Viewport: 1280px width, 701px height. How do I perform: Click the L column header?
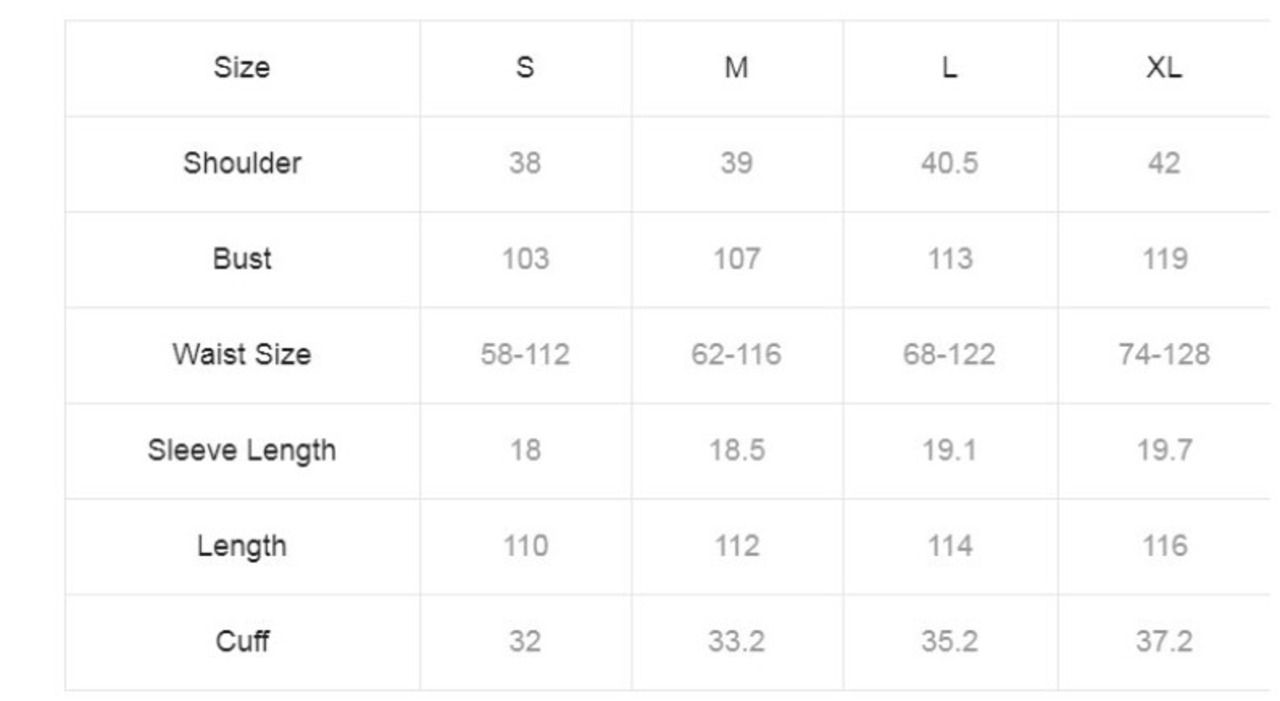[x=949, y=68]
